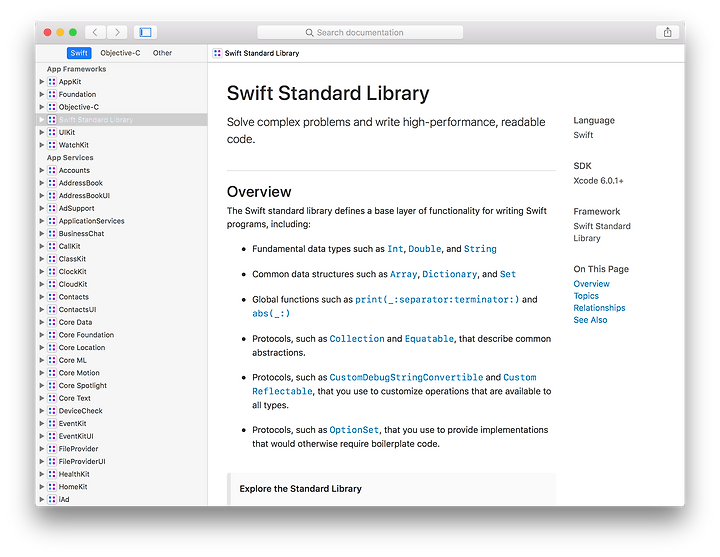Screen dimensions: 720x557
Task: Go back with the left arrow toolbar button
Action: 95,32
